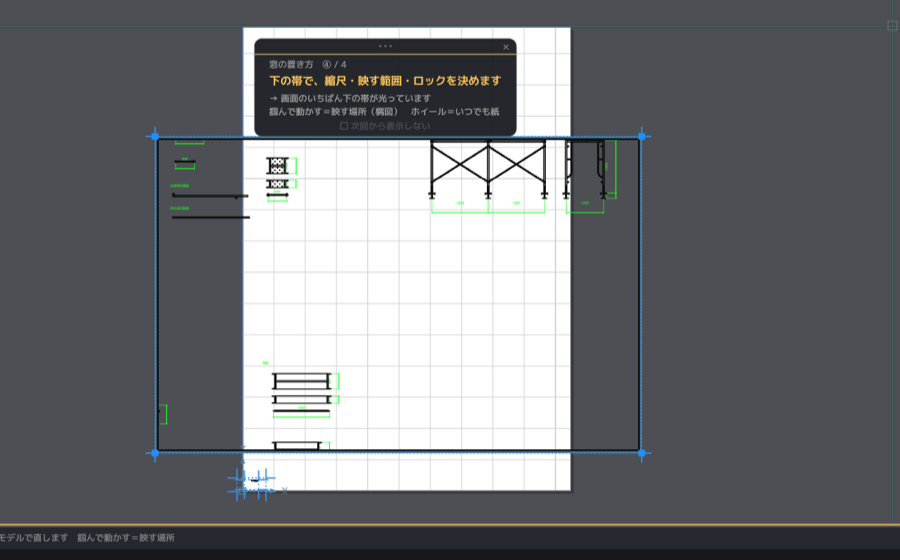
Task: Click the step indicator 窓の置き方 ④ / 4
Action: [x=308, y=64]
